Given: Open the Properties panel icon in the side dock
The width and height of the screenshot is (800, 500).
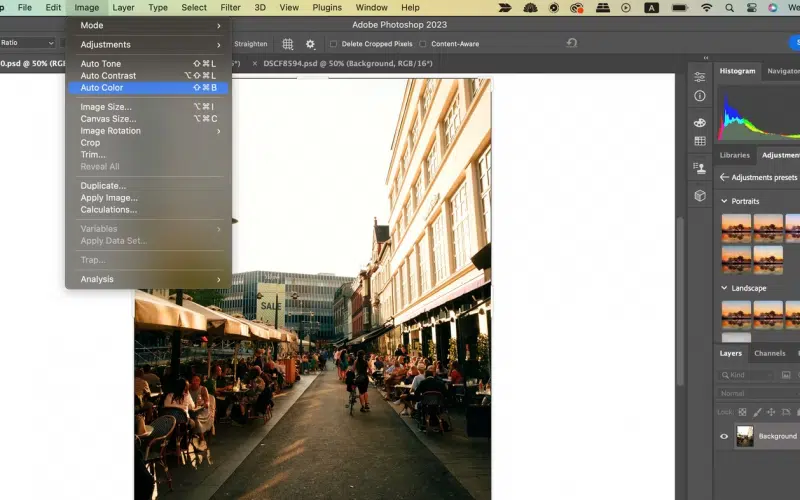Looking at the screenshot, I should (x=700, y=77).
